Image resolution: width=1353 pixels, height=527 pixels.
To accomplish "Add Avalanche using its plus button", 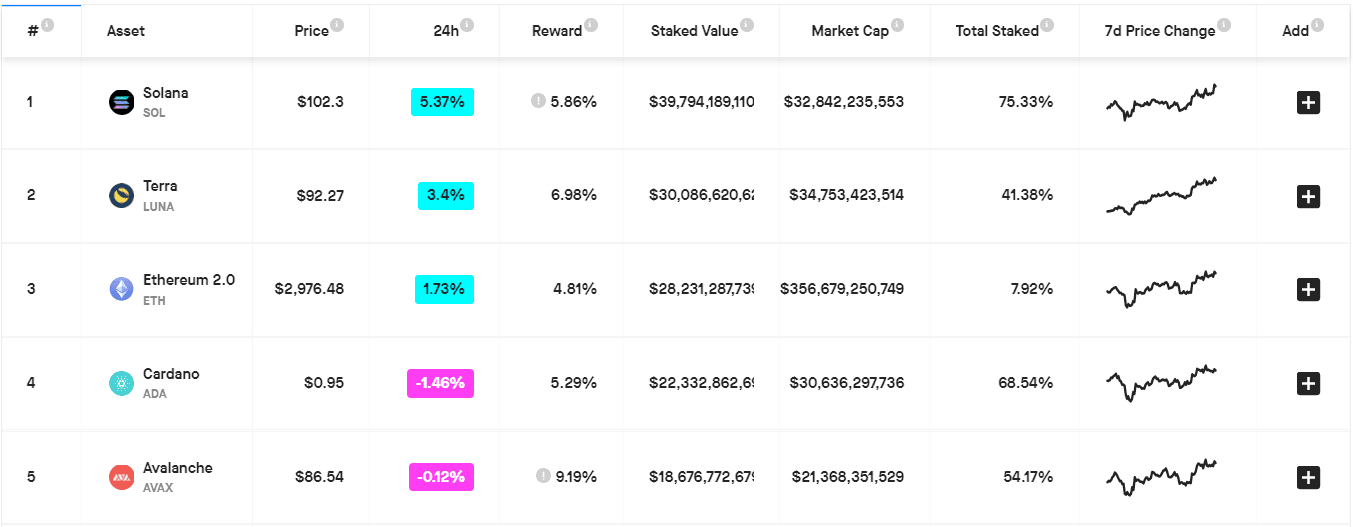I will [1308, 477].
